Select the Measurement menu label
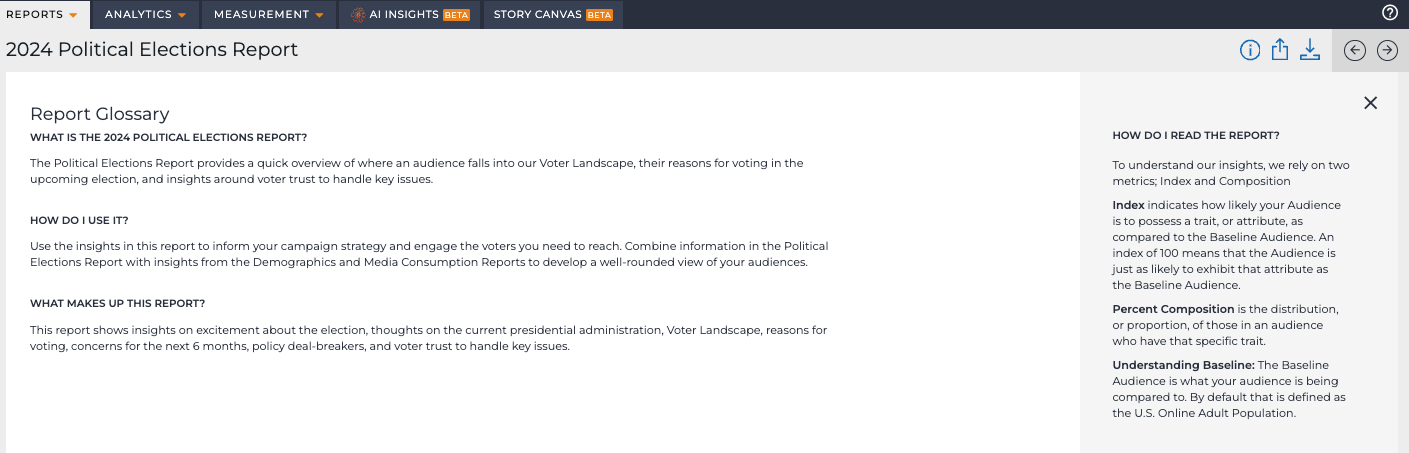This screenshot has height=453, width=1409. (261, 15)
